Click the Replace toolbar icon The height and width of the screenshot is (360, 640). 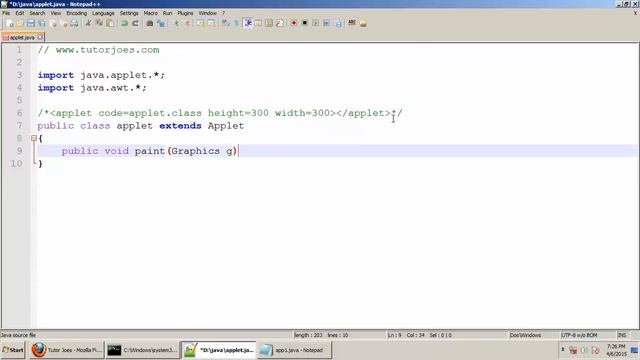point(161,23)
